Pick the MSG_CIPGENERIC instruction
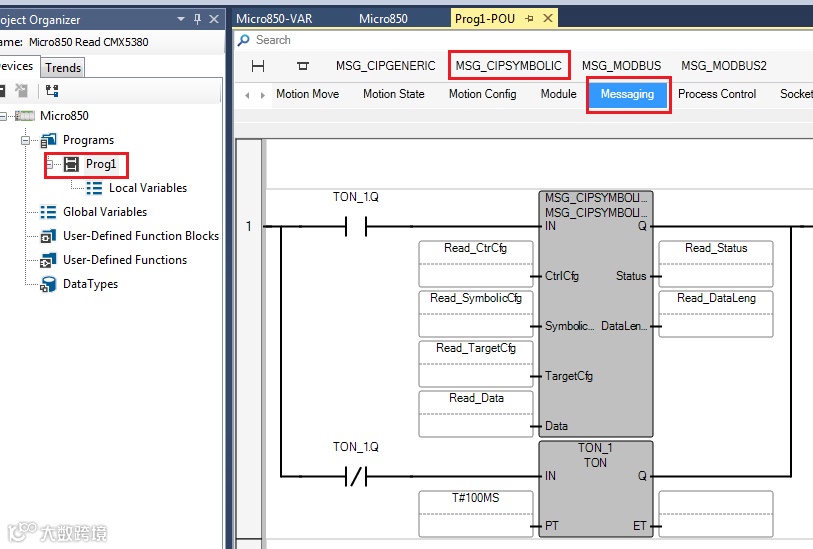This screenshot has height=549, width=813. [x=386, y=66]
